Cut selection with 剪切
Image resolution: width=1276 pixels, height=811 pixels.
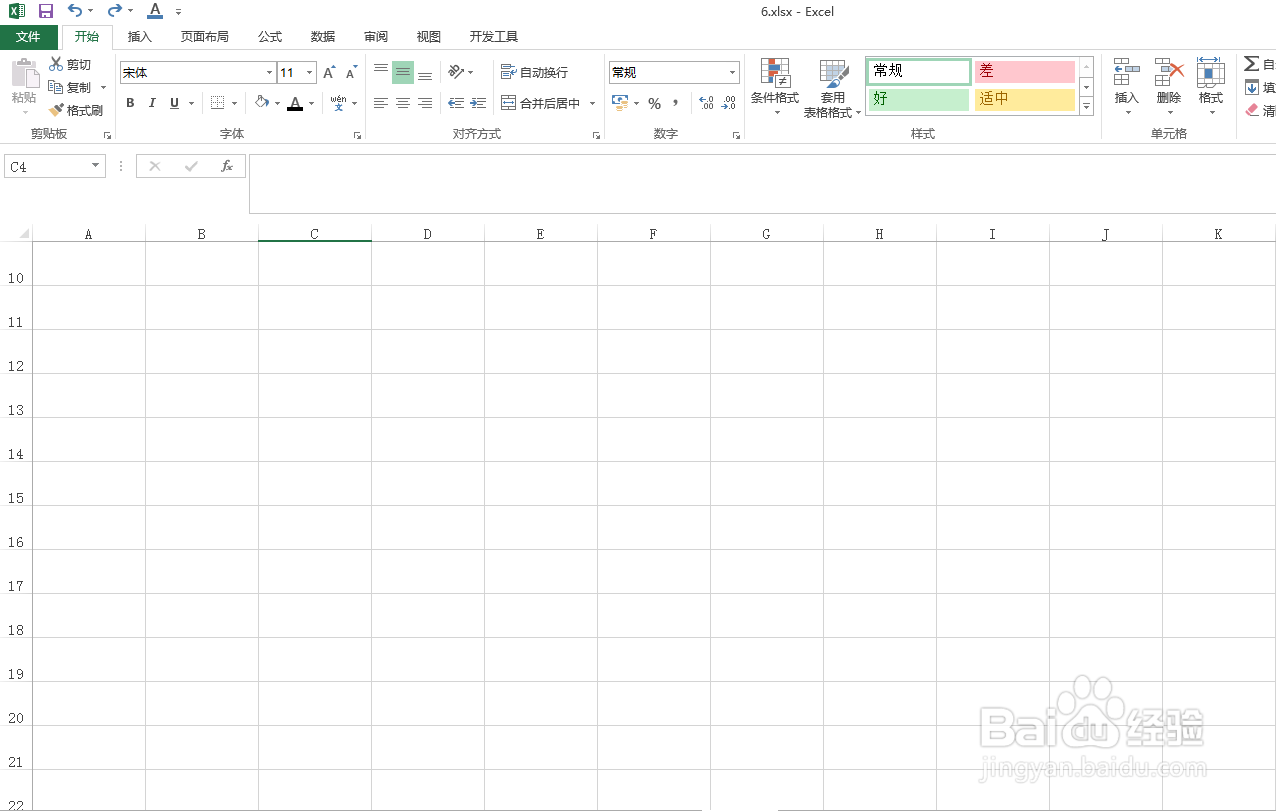[70, 65]
